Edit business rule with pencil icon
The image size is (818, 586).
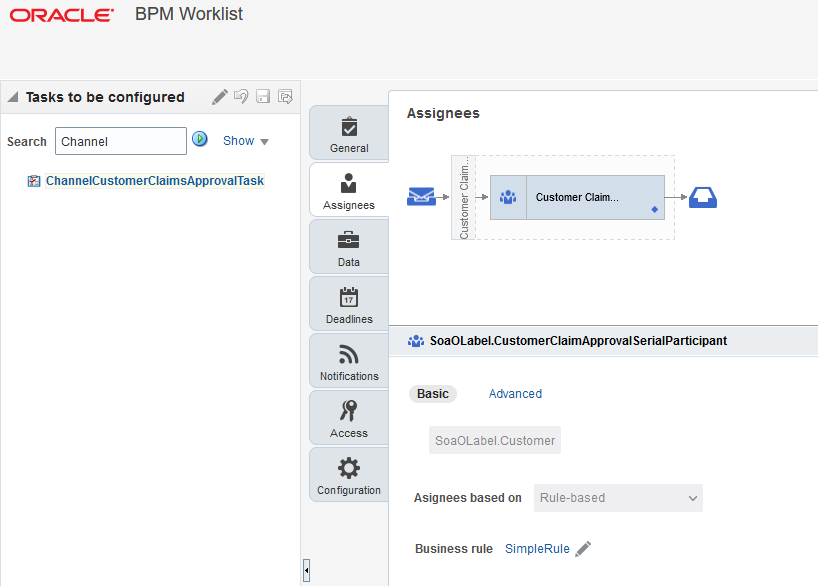coord(583,549)
